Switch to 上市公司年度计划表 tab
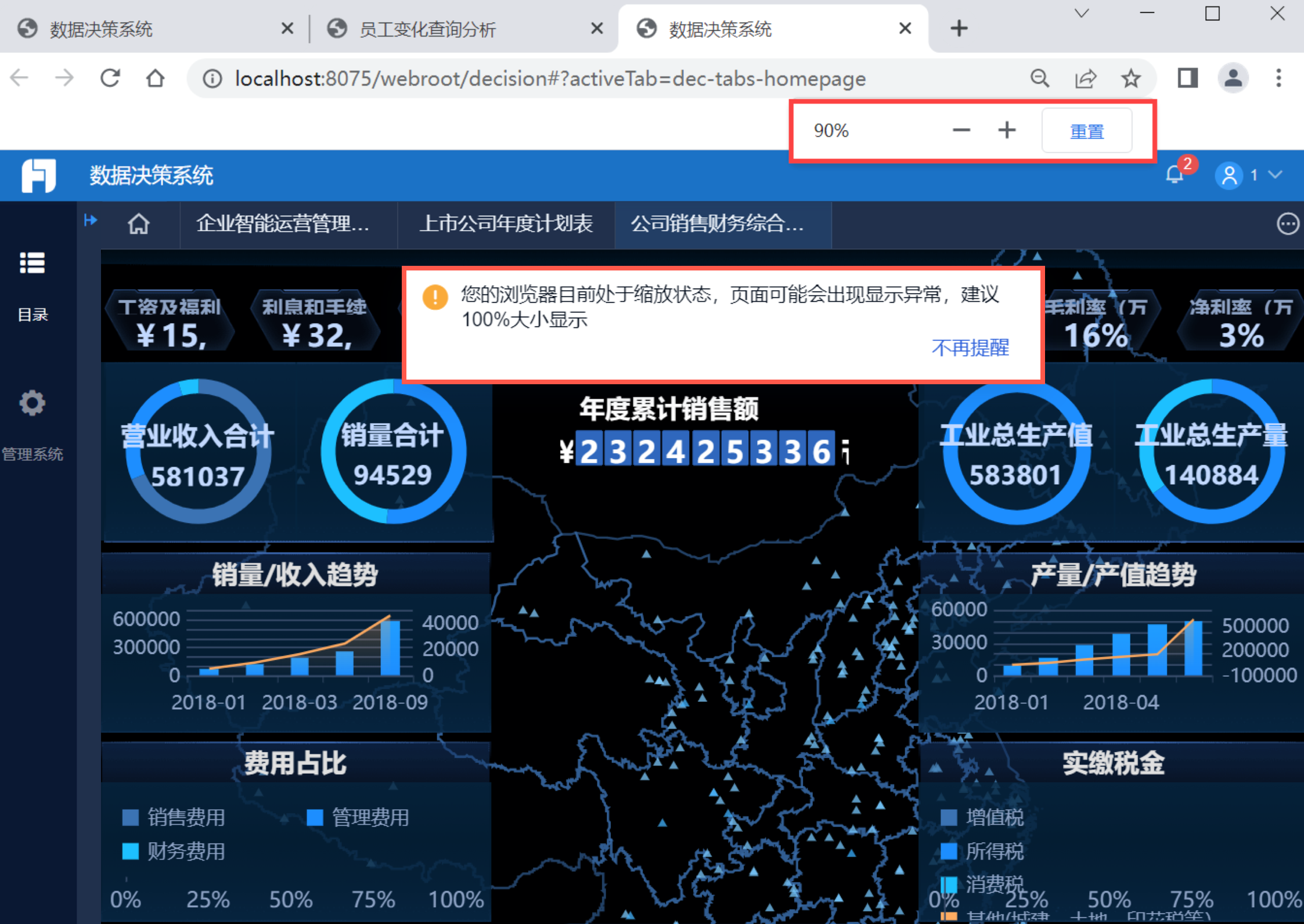The height and width of the screenshot is (924, 1304). click(x=506, y=224)
